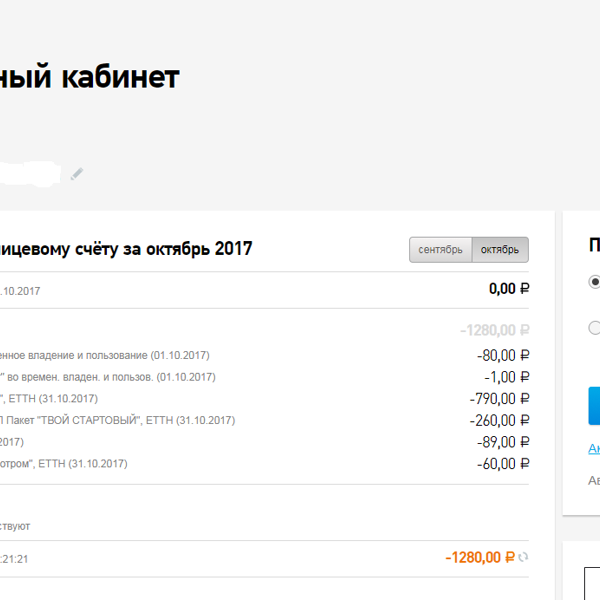Image resolution: width=600 pixels, height=600 pixels.
Task: Click the grayed -1280,00 ₽ charges total
Action: [x=495, y=330]
